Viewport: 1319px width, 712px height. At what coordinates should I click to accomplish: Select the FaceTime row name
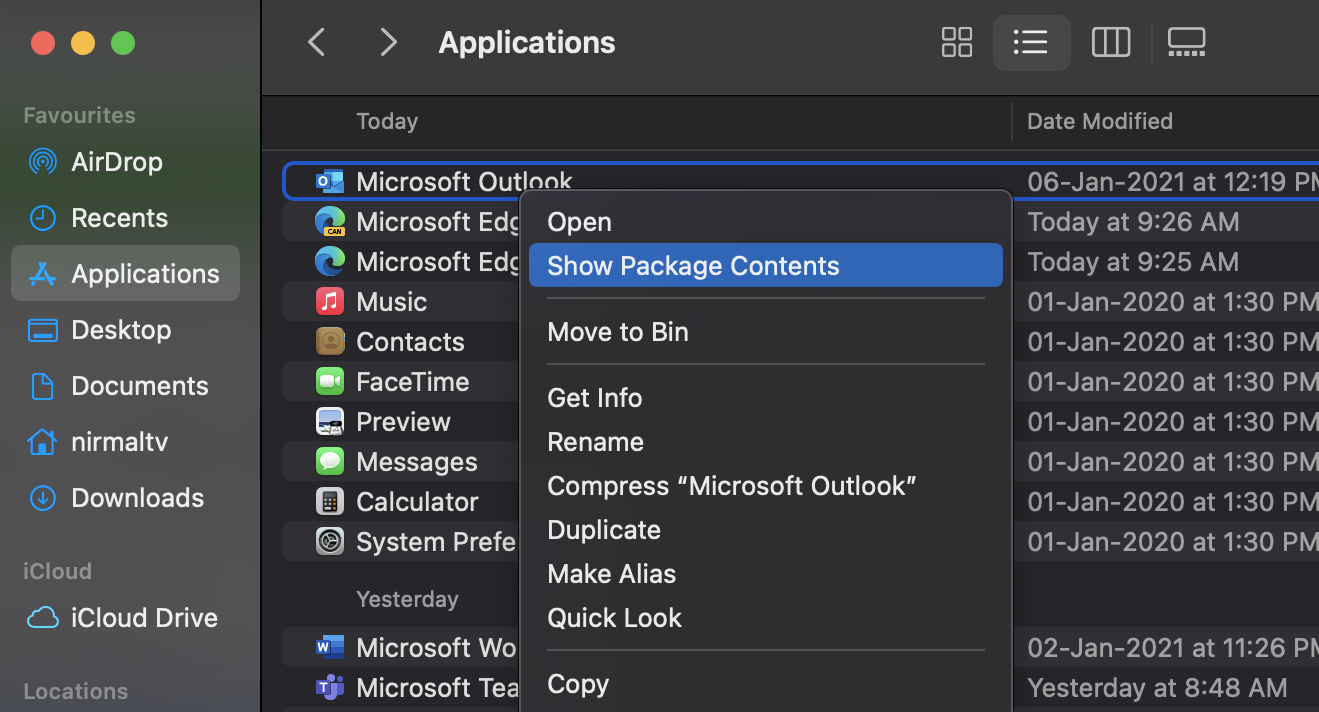click(412, 381)
